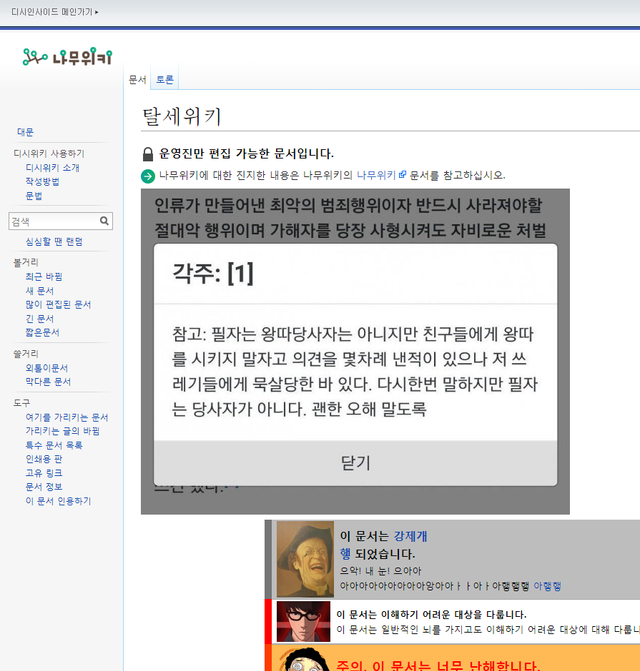The image size is (640, 671).
Task: Open 막다른 문서 link
Action: pos(48,382)
